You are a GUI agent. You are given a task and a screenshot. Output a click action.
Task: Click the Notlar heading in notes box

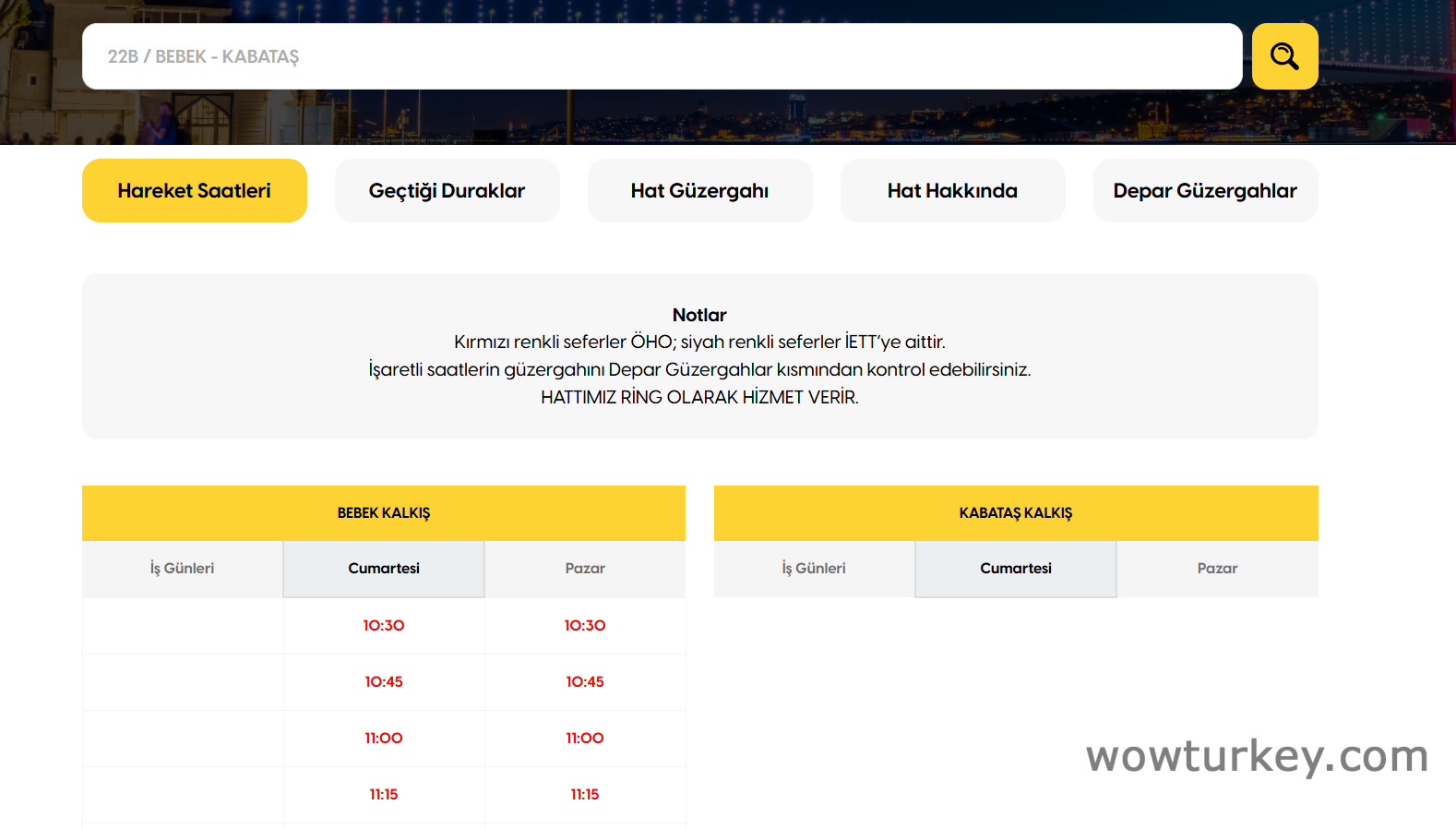699,316
